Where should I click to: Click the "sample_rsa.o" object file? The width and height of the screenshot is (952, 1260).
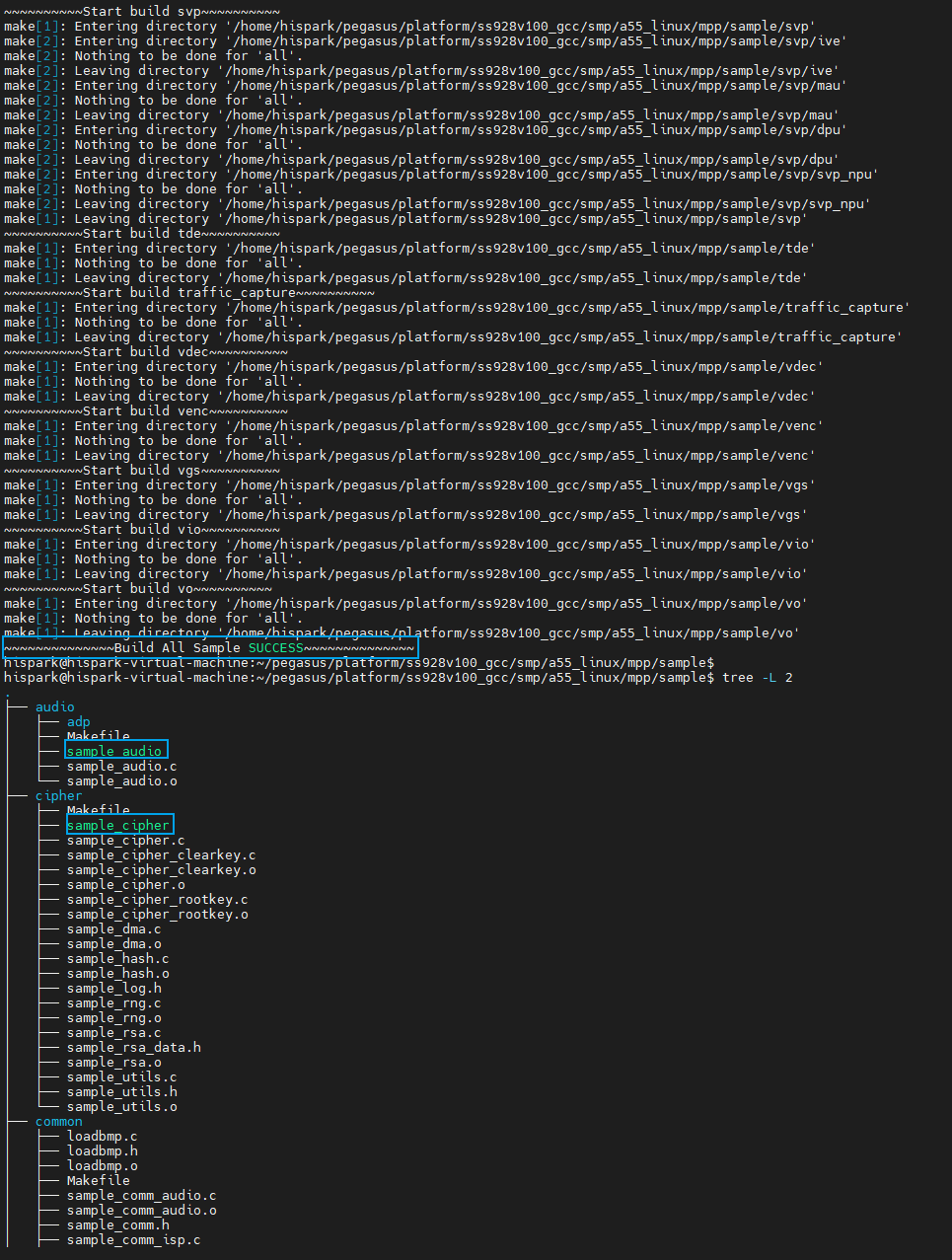click(114, 1062)
